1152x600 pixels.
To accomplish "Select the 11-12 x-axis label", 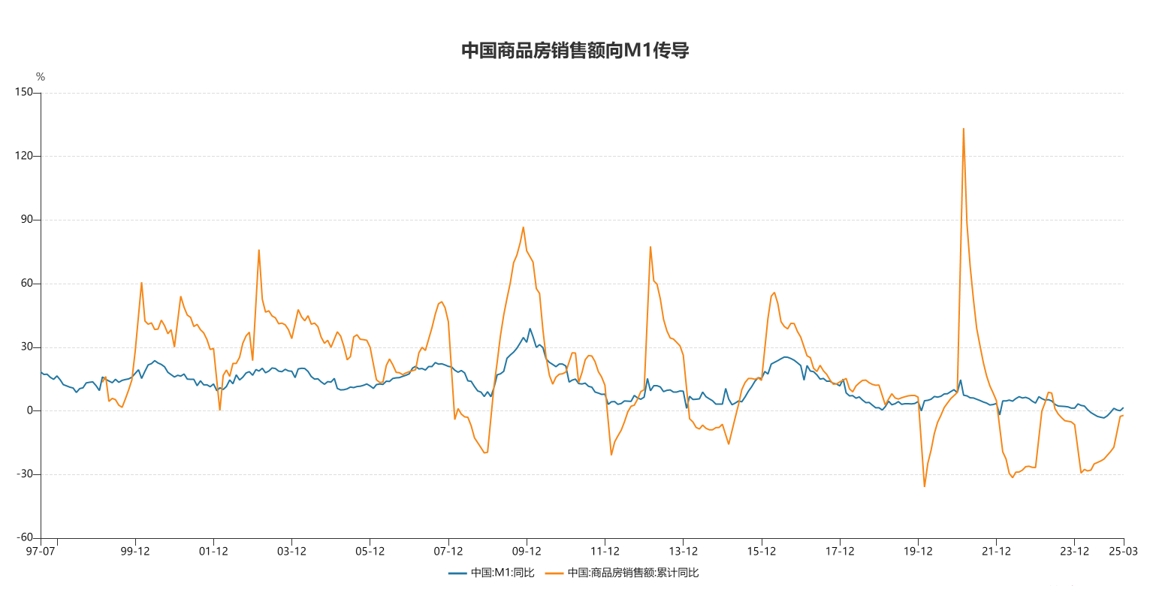I will click(x=605, y=550).
